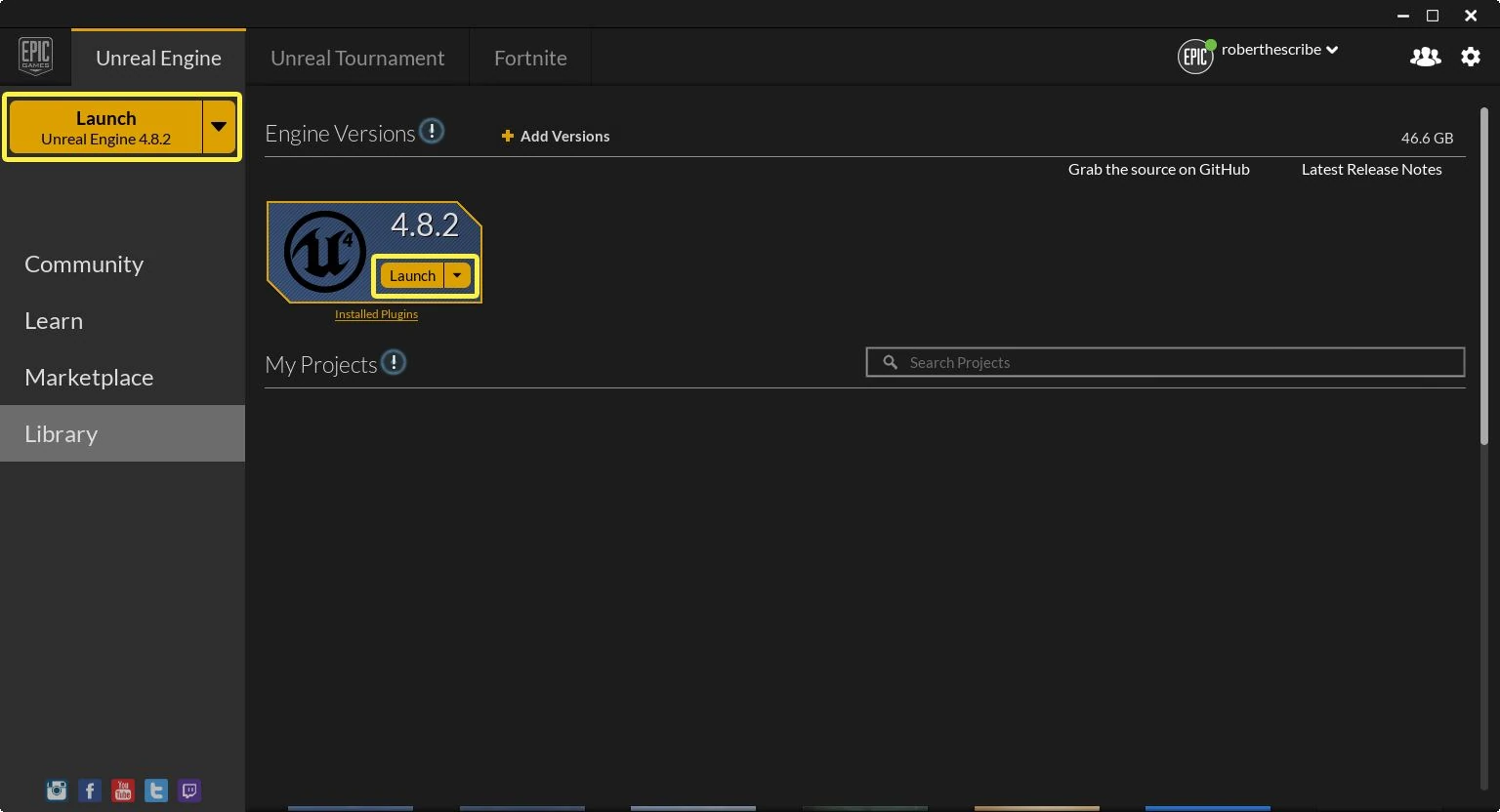
Task: Click the Epic Games logo icon
Action: click(x=35, y=57)
